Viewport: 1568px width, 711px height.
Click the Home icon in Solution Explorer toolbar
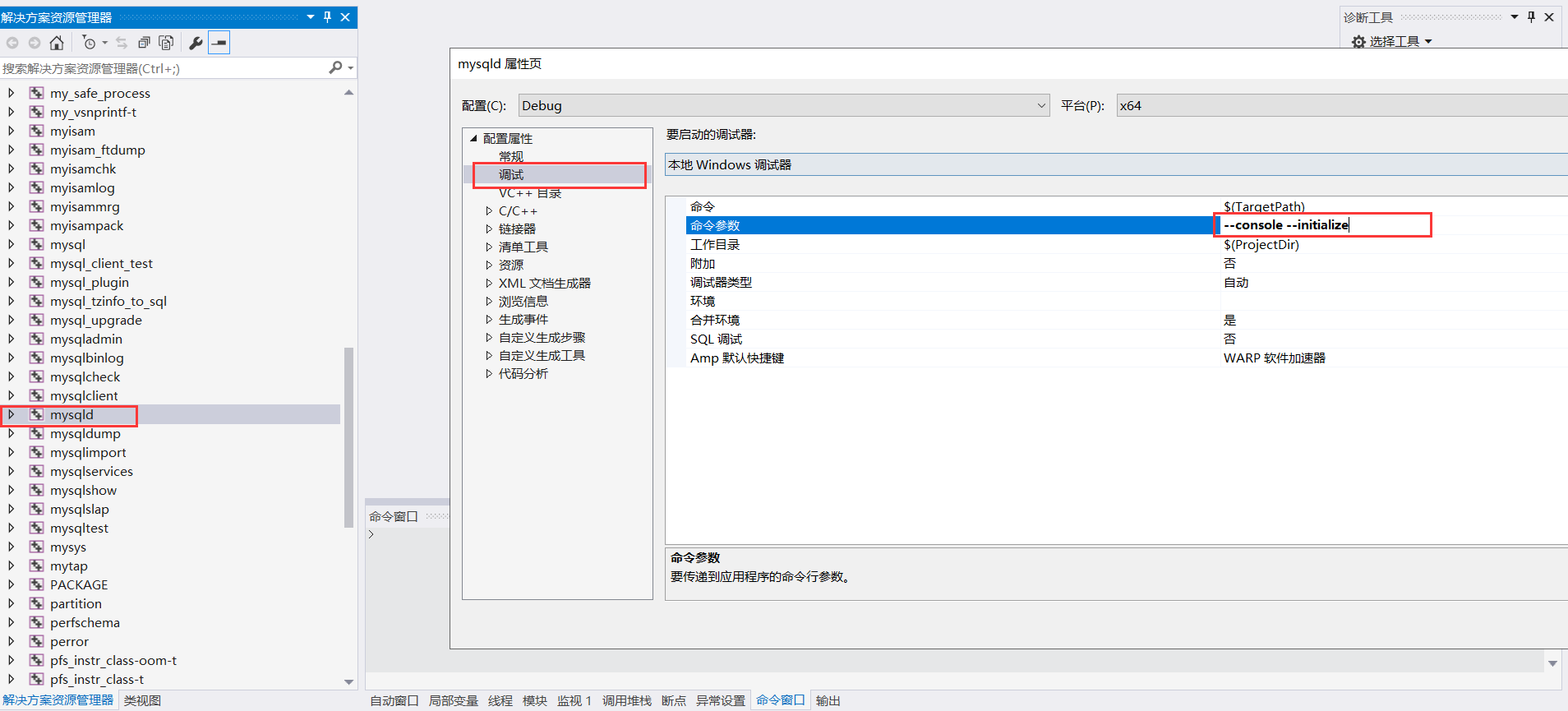tap(57, 43)
